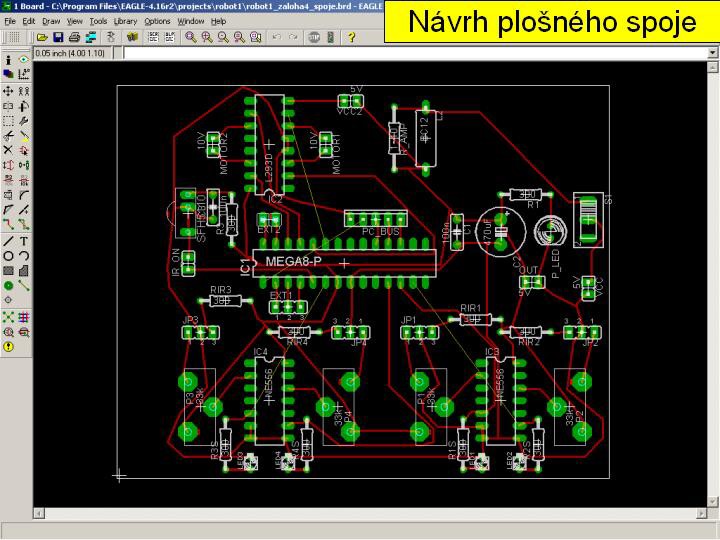Open the Library menu
720x540 pixels.
click(x=125, y=20)
